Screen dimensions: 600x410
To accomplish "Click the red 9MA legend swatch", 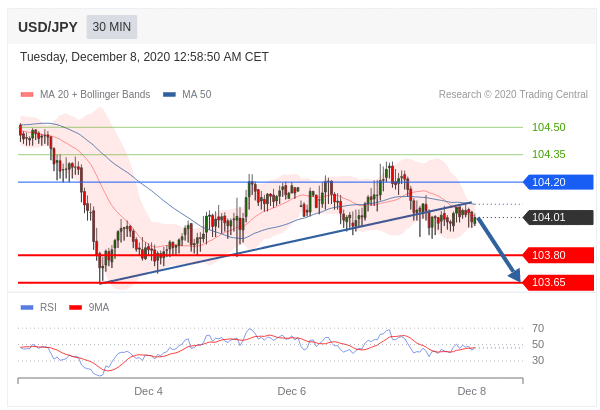I will (x=75, y=307).
